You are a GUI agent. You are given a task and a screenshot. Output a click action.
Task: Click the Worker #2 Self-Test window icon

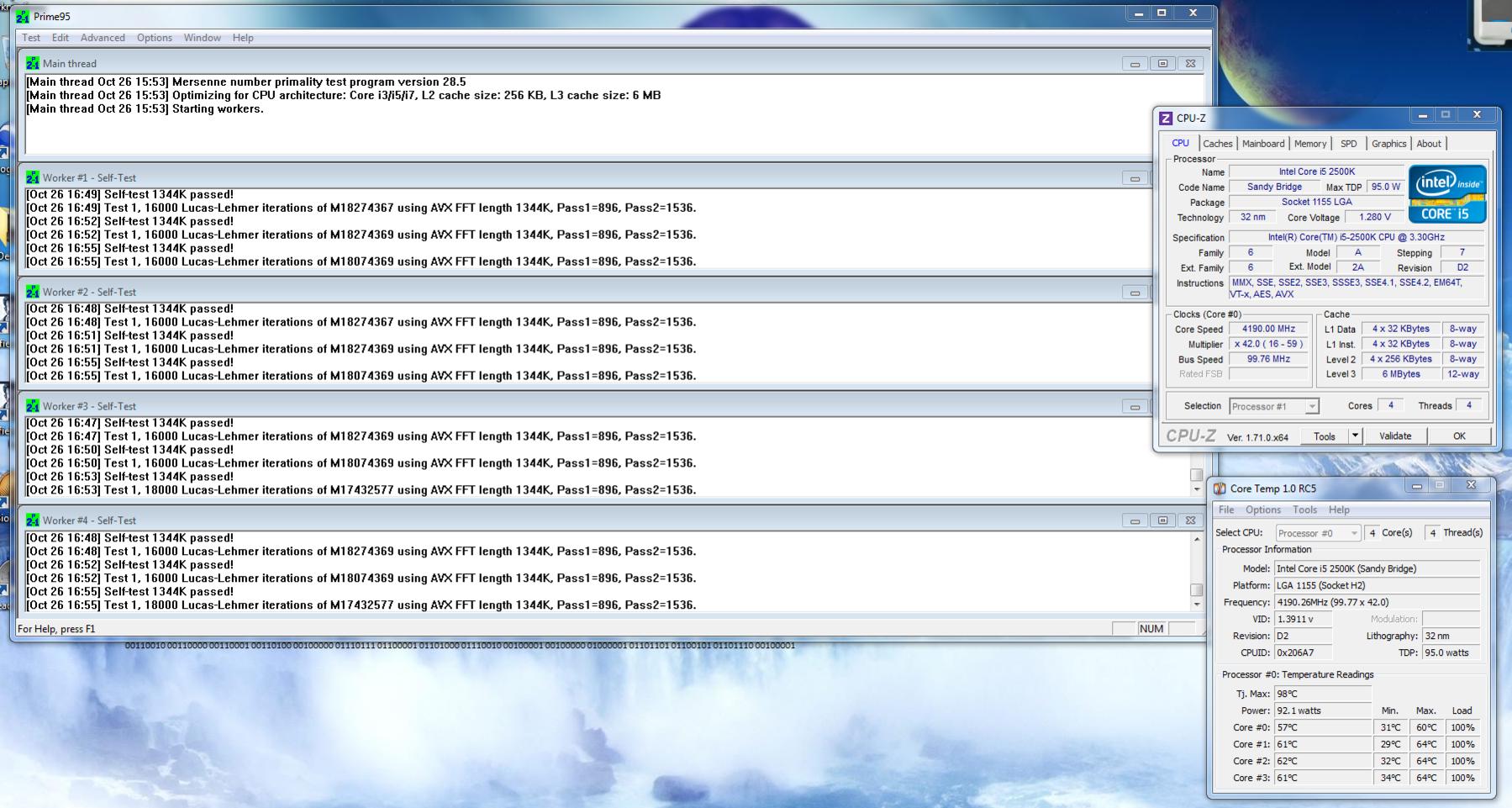click(x=33, y=292)
